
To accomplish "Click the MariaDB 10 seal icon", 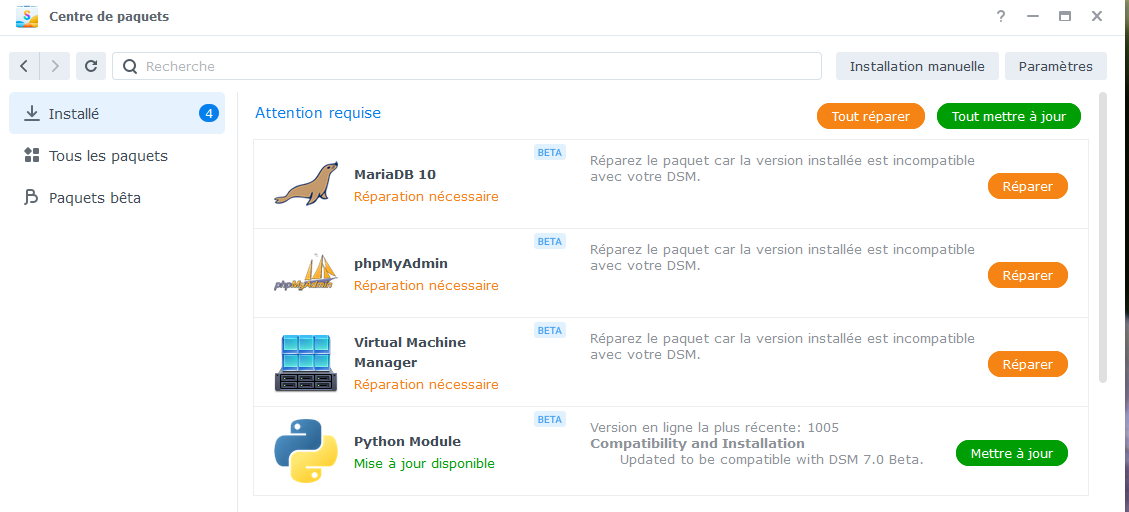I will click(306, 184).
